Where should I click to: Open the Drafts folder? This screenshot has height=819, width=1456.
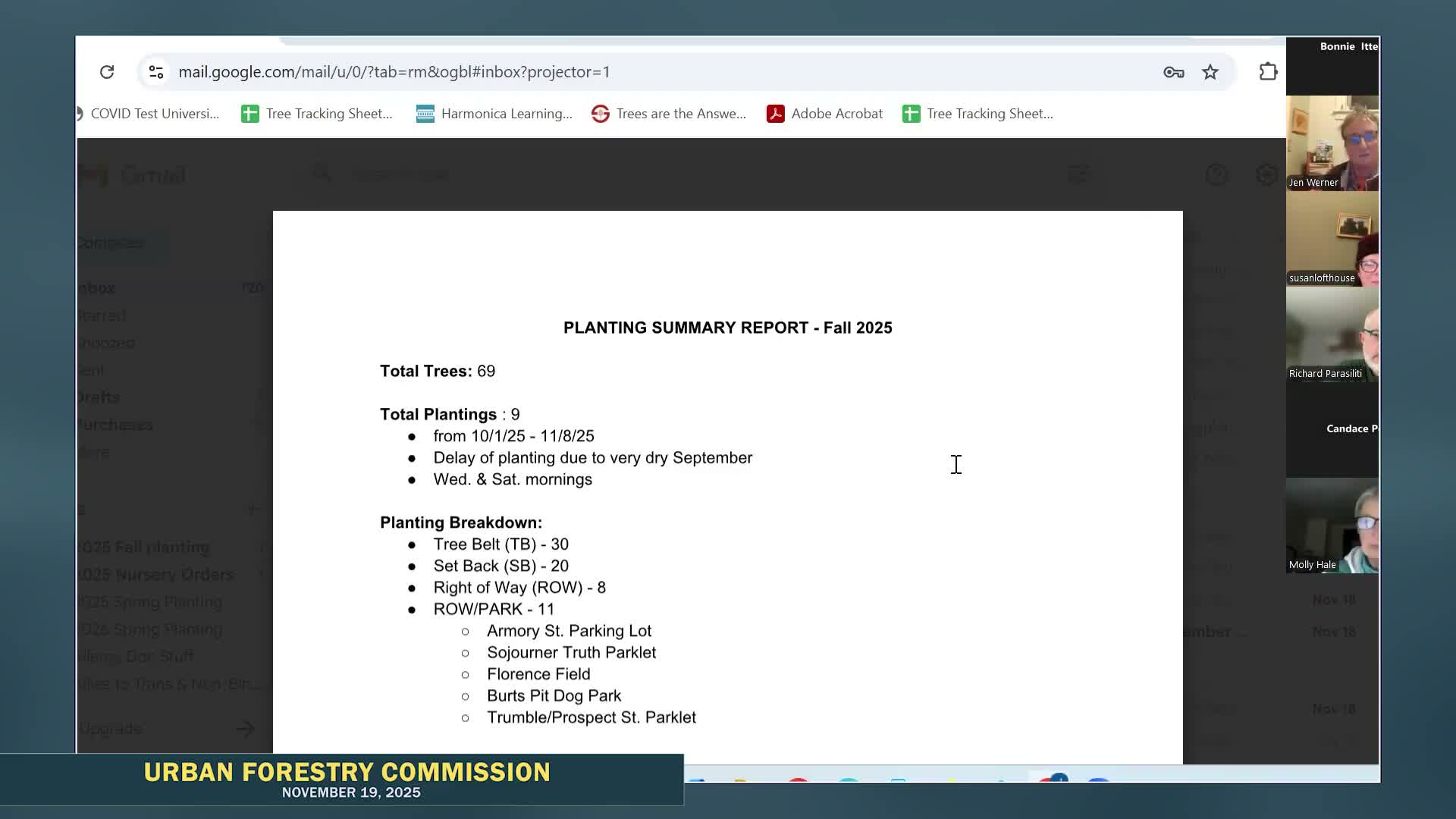pos(99,397)
